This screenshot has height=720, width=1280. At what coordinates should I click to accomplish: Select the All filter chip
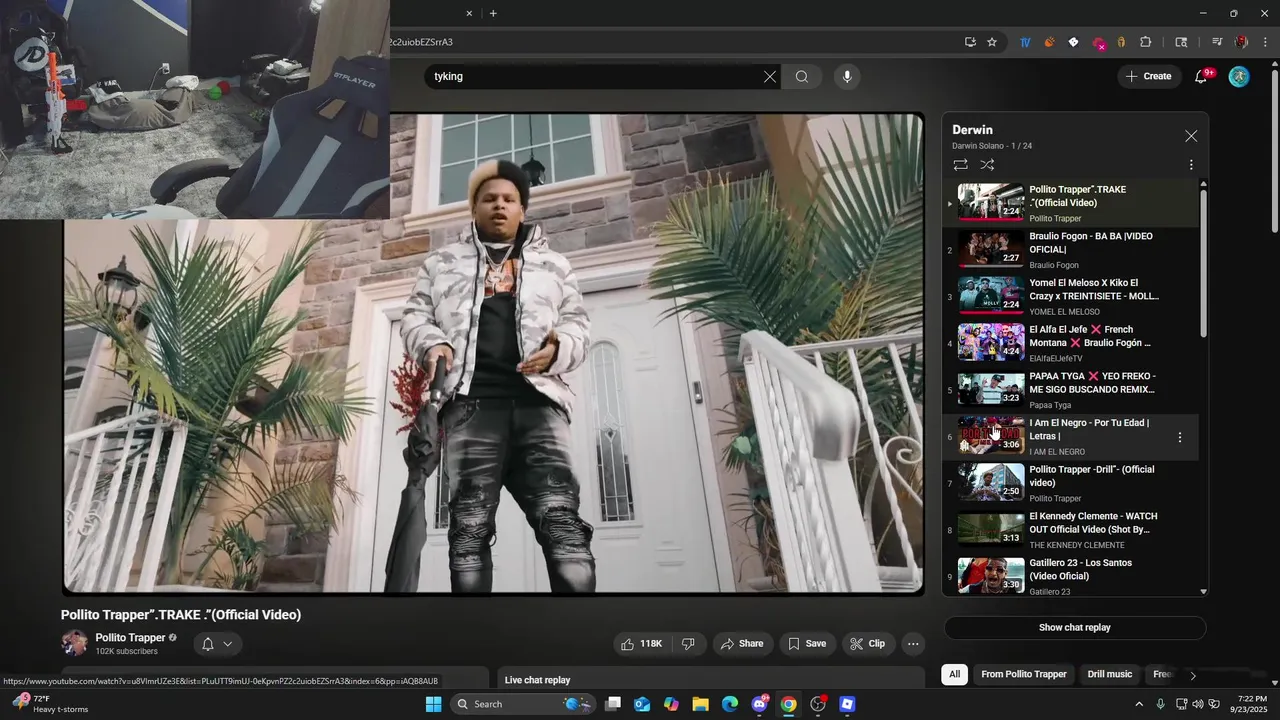tap(955, 674)
